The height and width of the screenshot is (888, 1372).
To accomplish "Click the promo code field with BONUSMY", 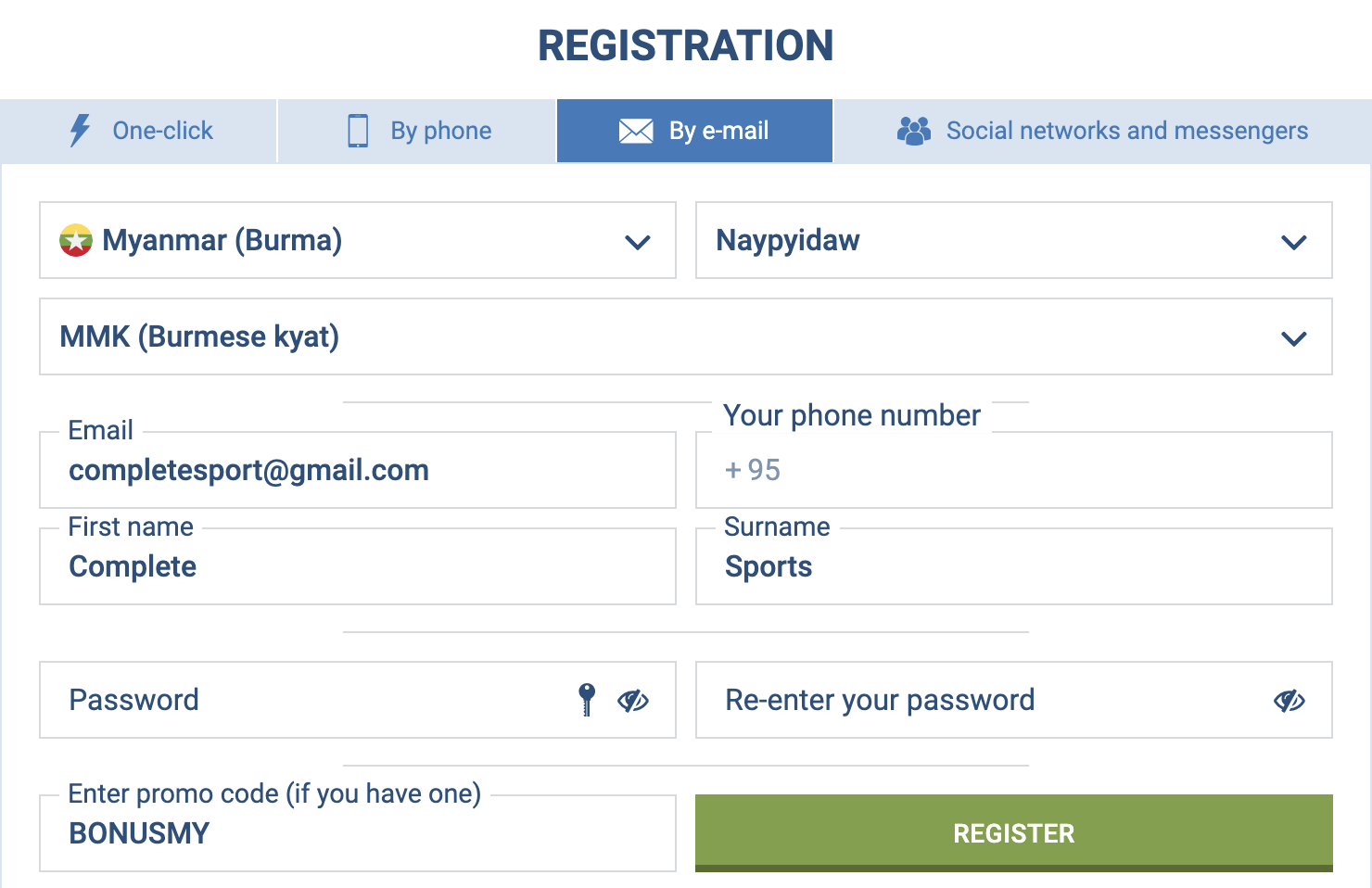I will 358,833.
